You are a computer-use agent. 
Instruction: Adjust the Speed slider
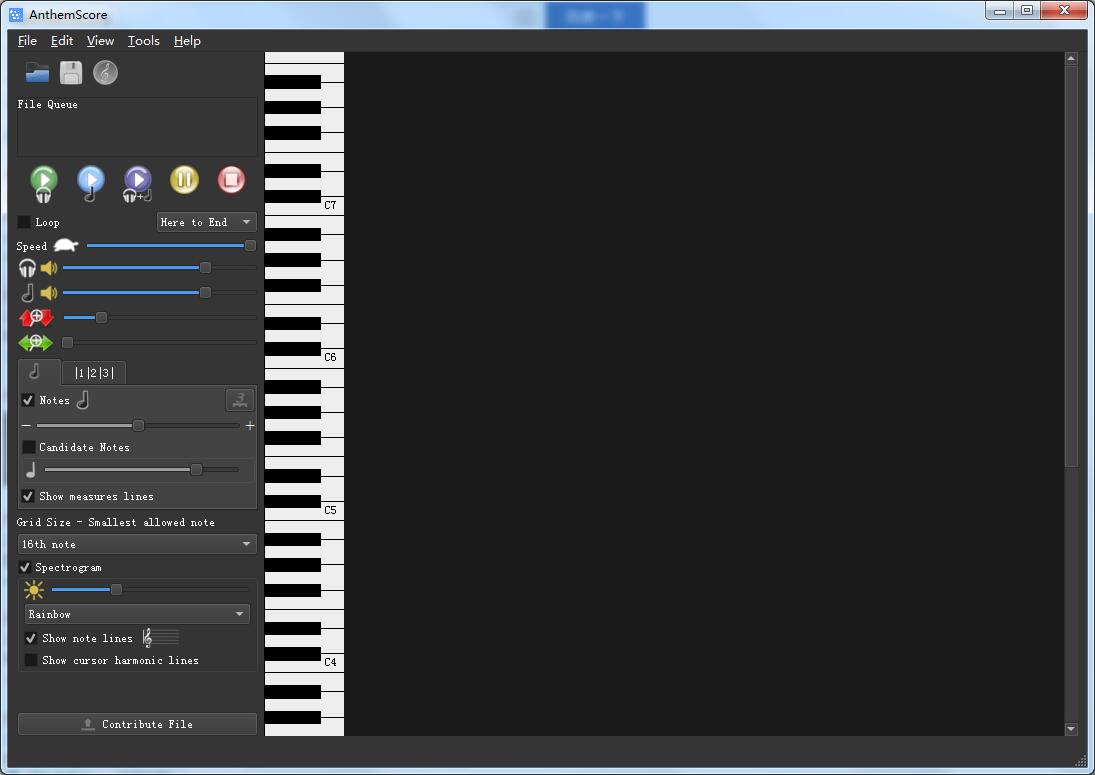(x=171, y=246)
